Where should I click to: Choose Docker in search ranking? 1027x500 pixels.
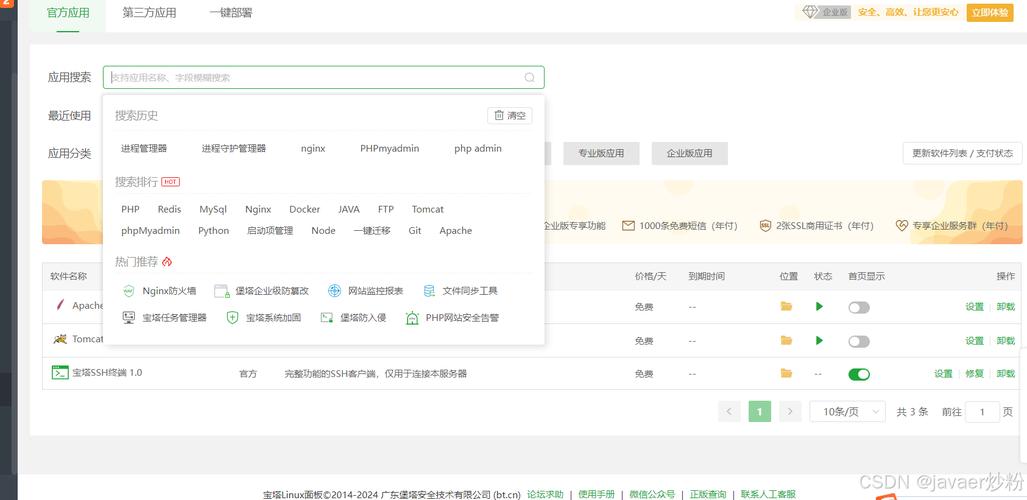click(305, 209)
